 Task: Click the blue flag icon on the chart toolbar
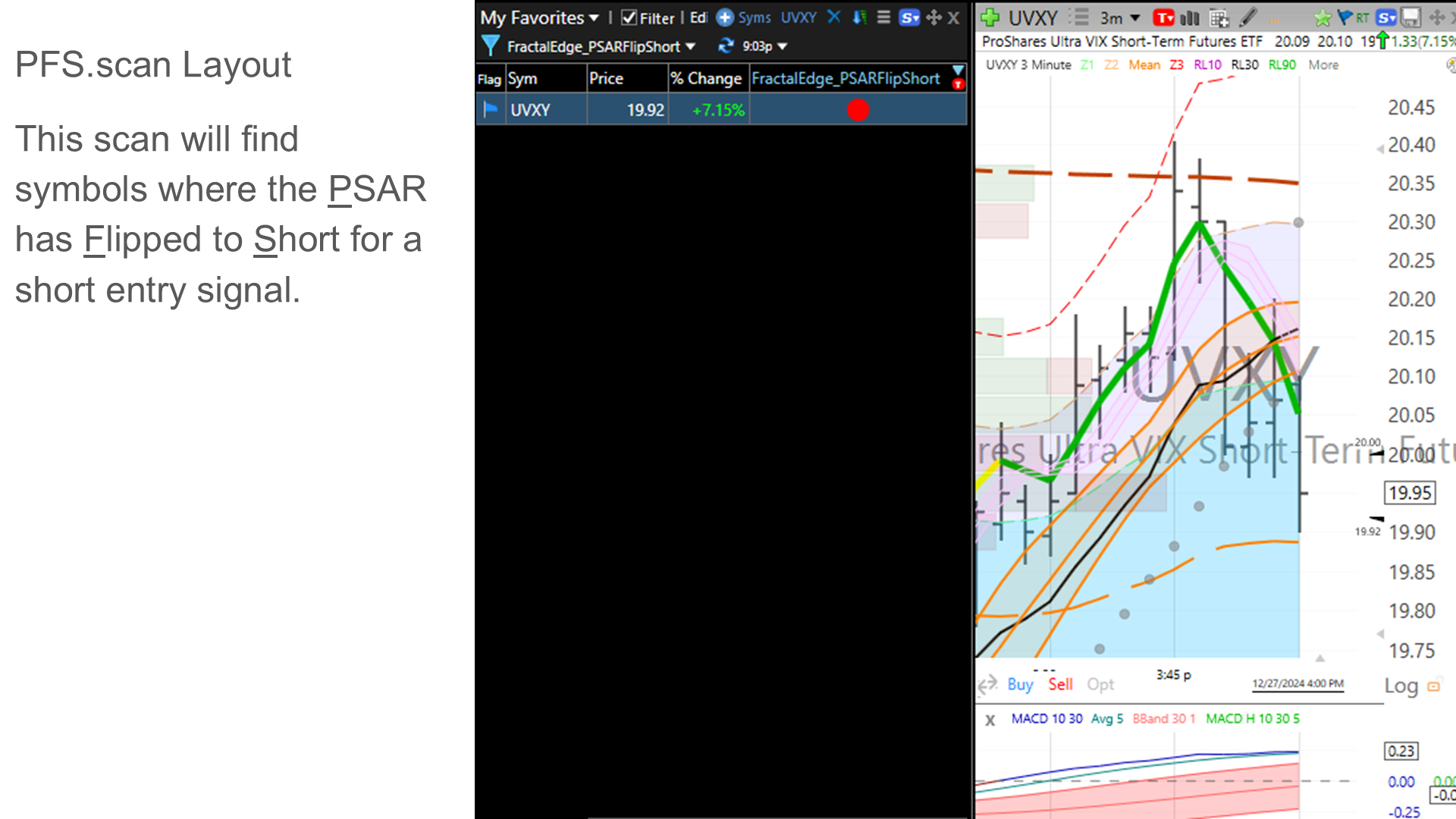pos(1343,17)
